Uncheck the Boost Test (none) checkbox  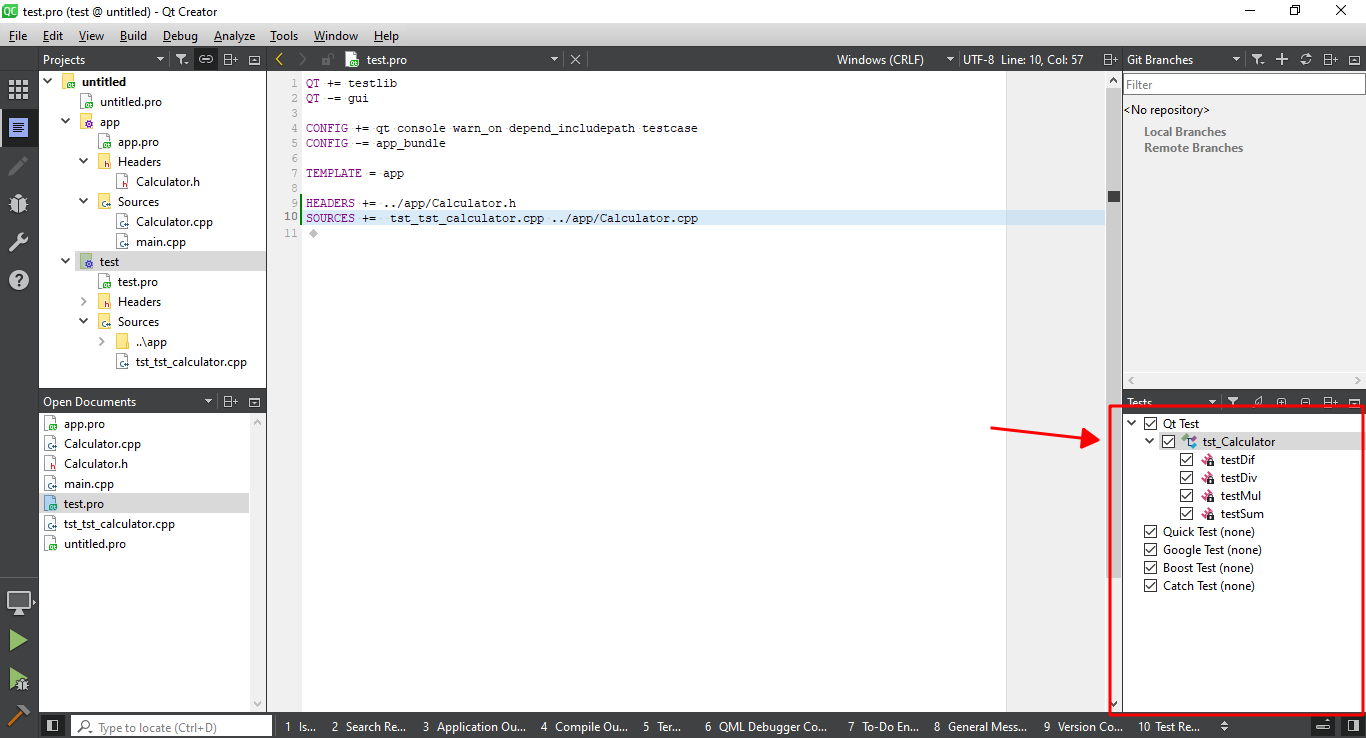(x=1150, y=568)
